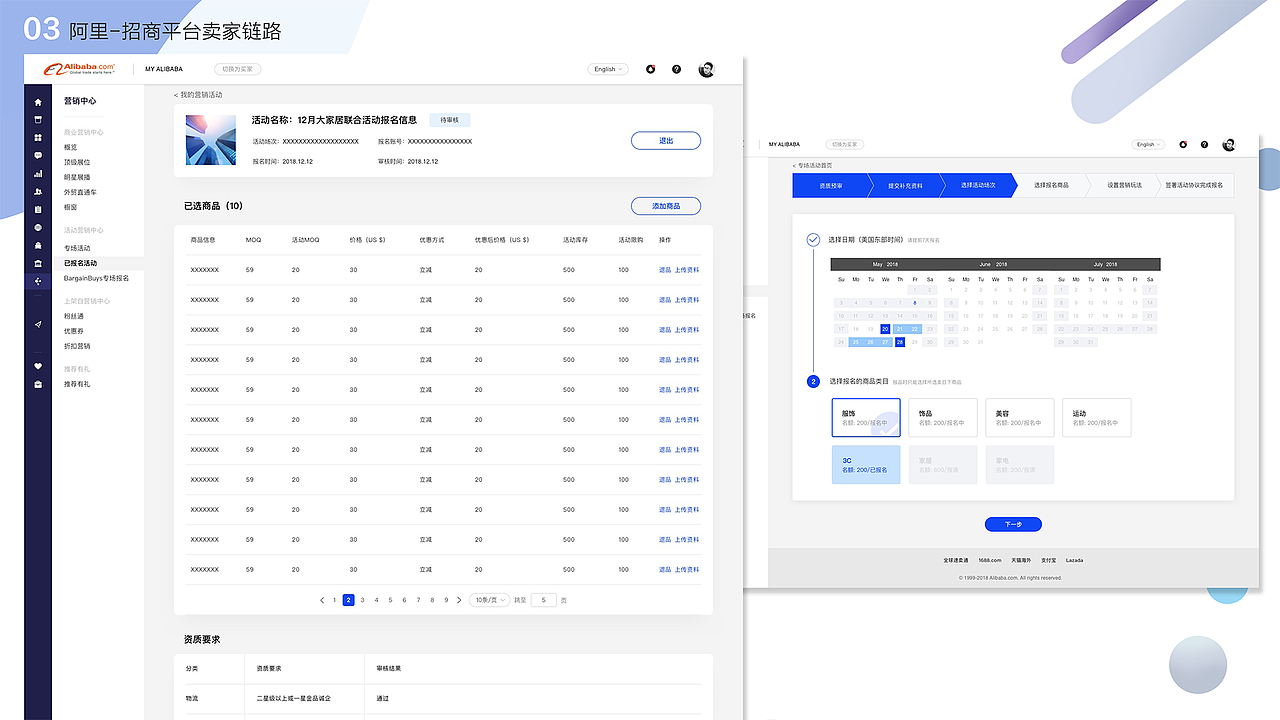Screen dimensions: 1280x720
Task: Open the English language dropdown in left header
Action: (x=608, y=69)
